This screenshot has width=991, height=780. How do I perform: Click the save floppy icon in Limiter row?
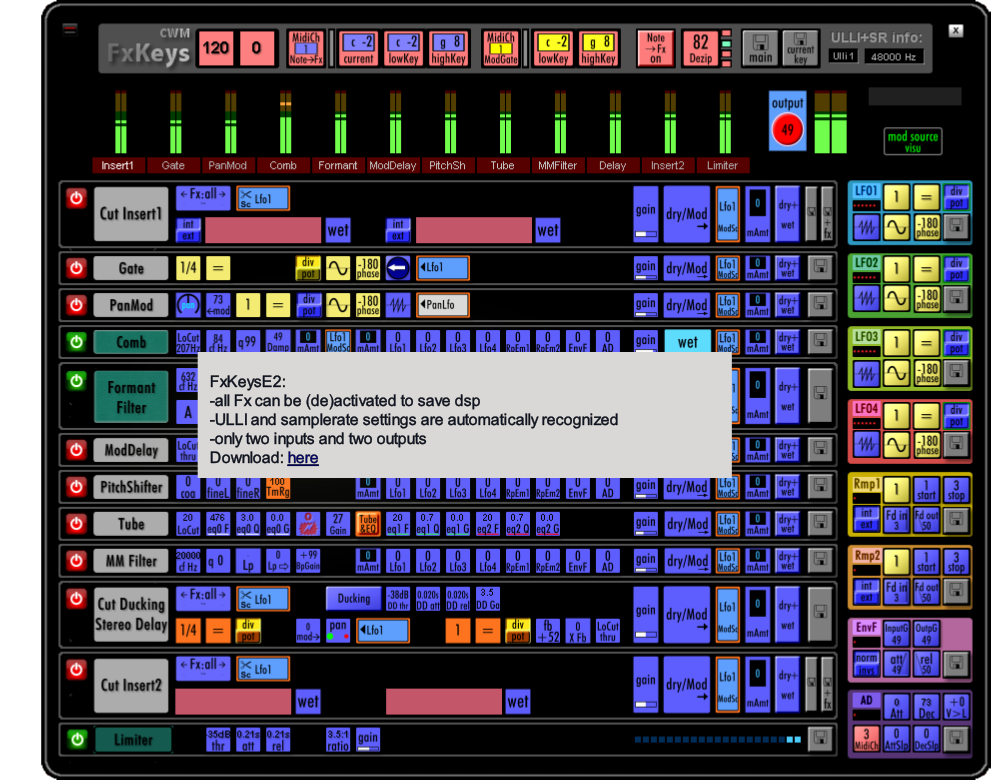point(820,740)
